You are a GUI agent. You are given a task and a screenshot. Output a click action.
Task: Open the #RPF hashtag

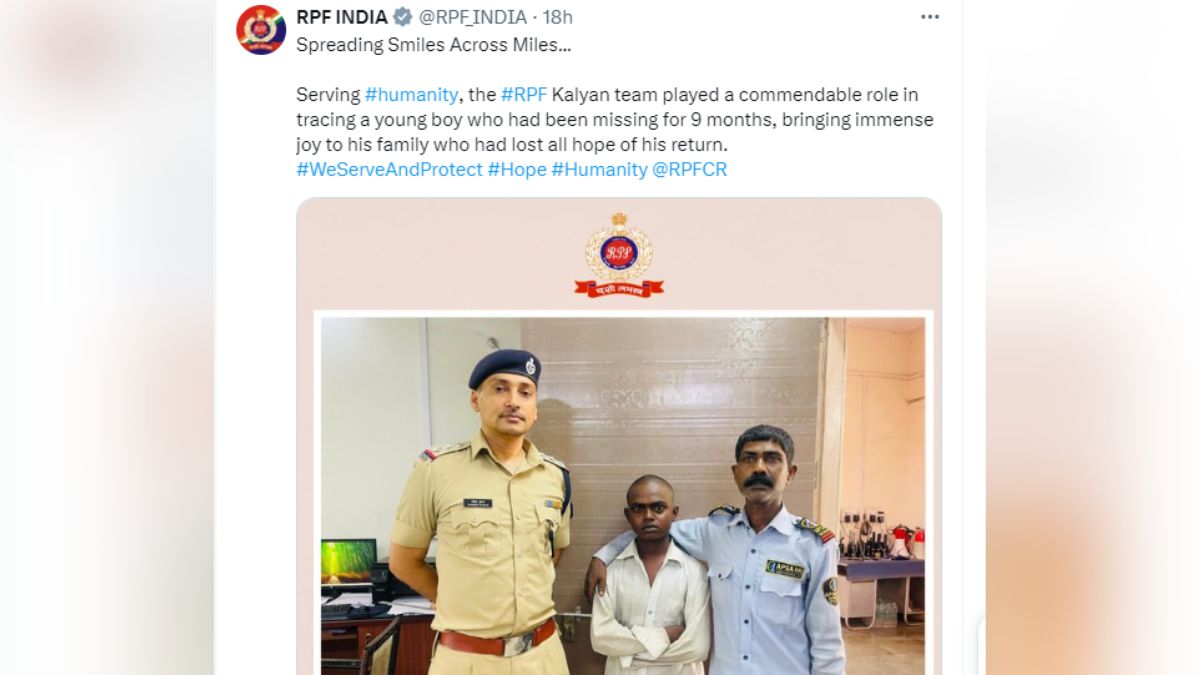pos(523,95)
